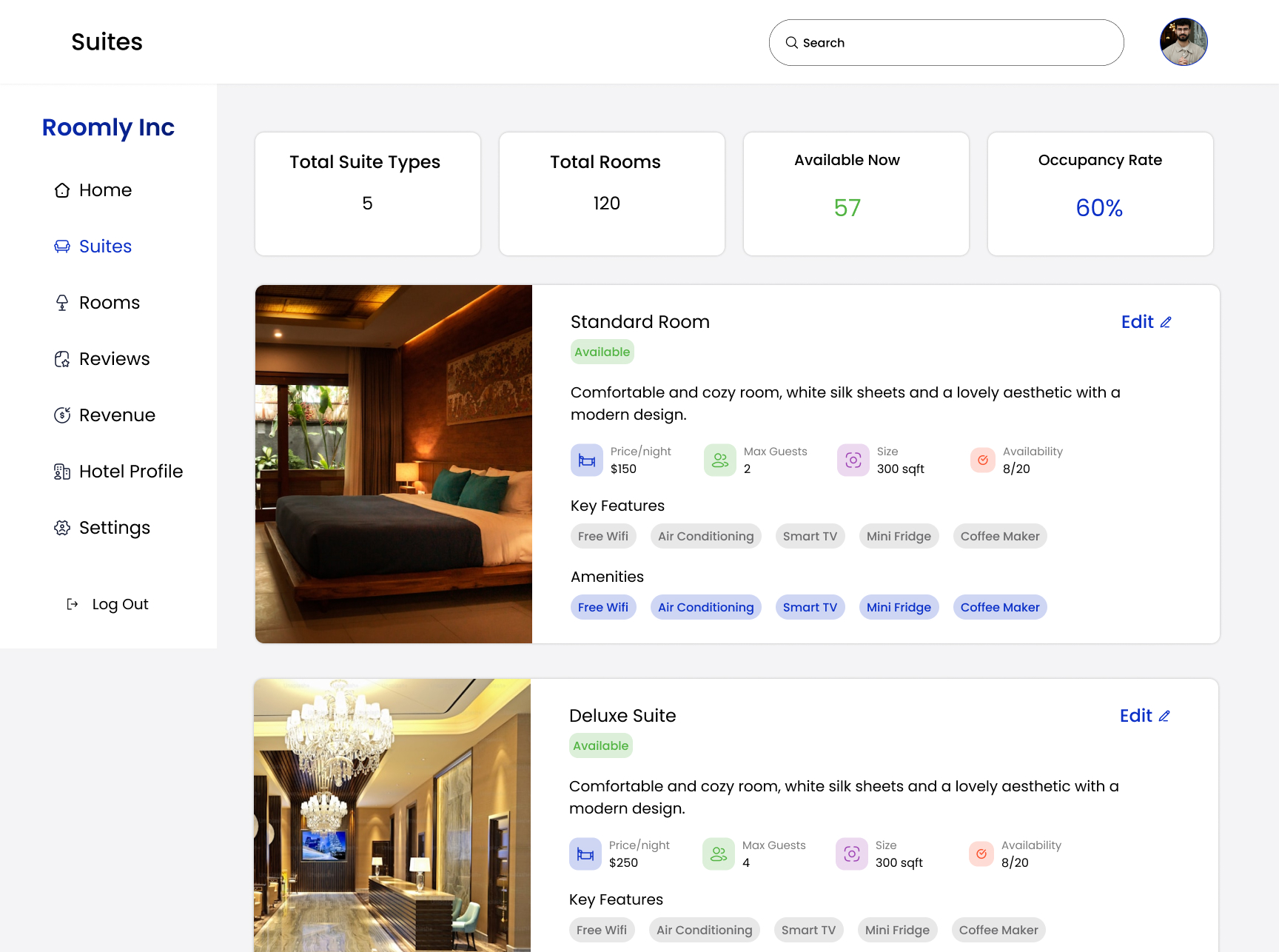Image resolution: width=1279 pixels, height=952 pixels.
Task: Click Smart TV tag in Deluxe Suite Key Features
Action: tap(809, 930)
